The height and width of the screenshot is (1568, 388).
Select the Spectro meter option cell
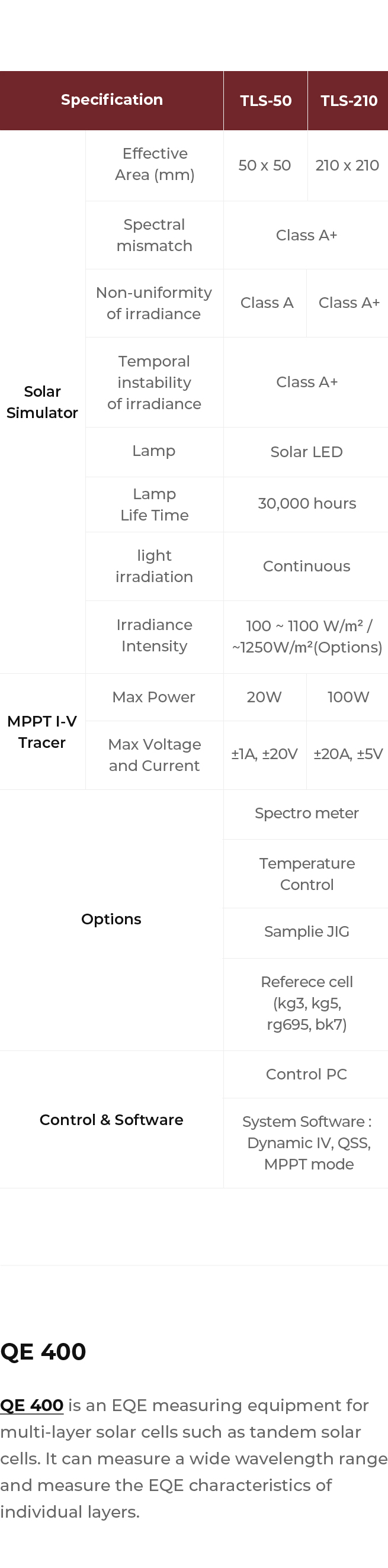point(306,813)
